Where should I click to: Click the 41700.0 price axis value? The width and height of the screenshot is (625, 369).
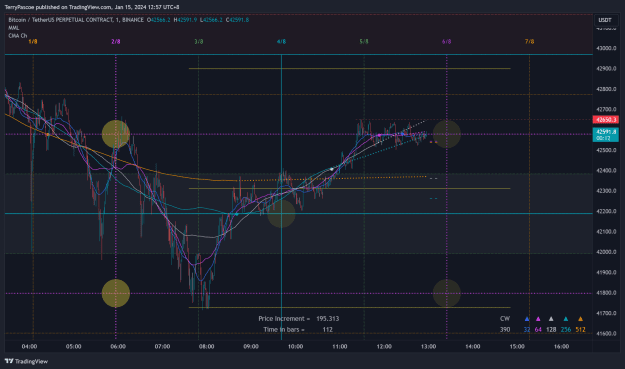pos(606,313)
